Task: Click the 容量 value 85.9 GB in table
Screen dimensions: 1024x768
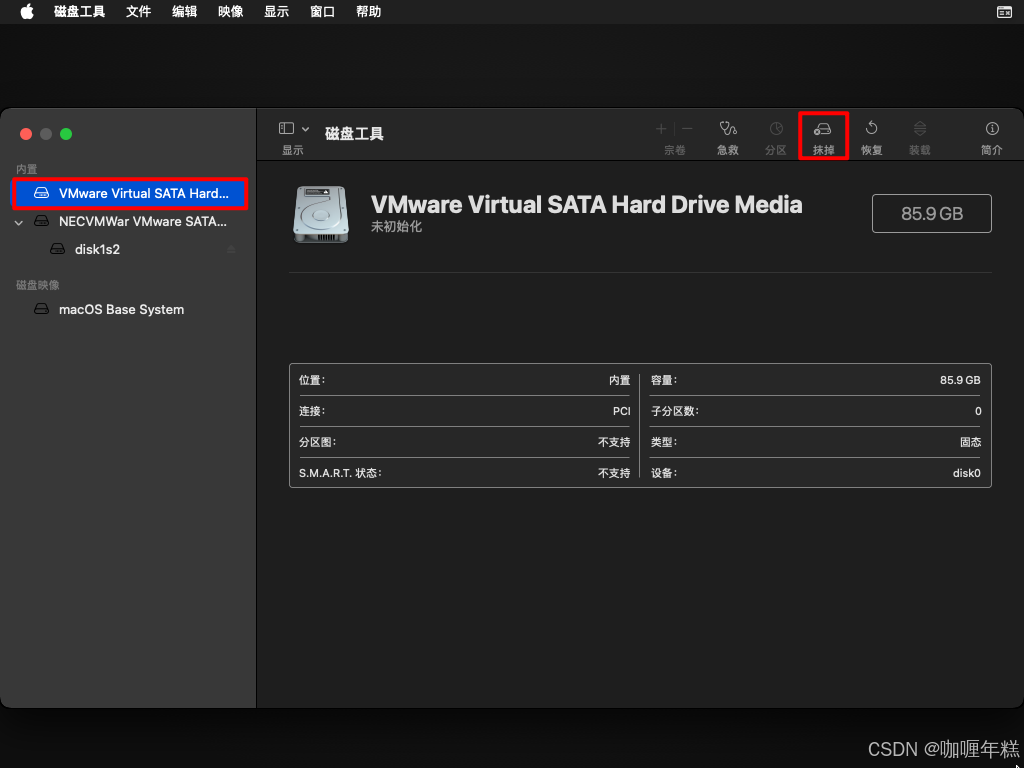Action: click(x=960, y=380)
